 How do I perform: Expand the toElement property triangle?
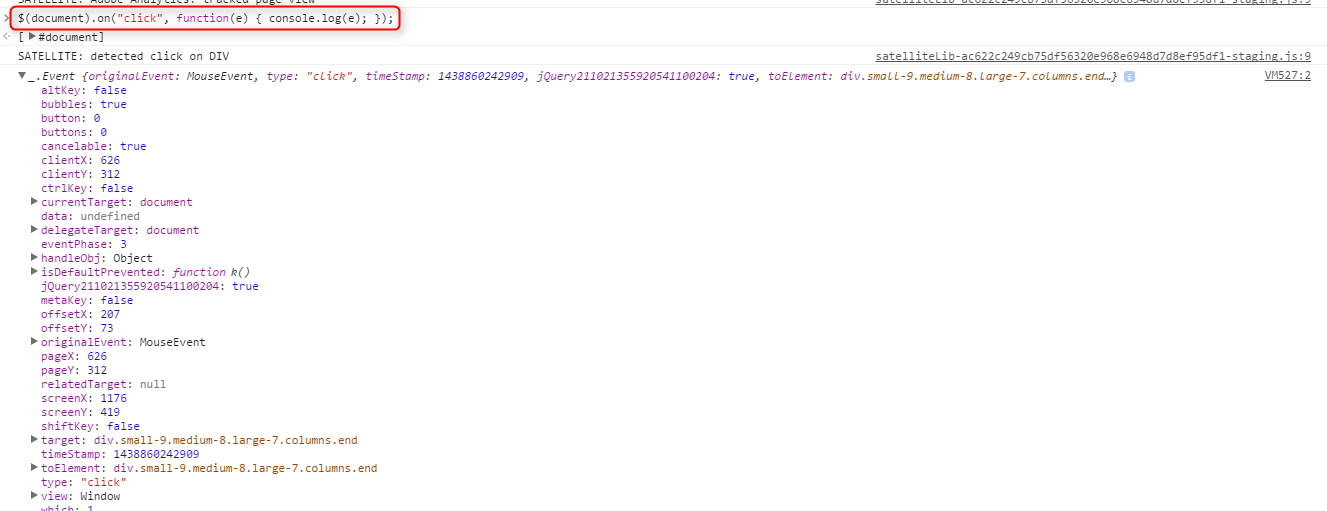coord(35,468)
